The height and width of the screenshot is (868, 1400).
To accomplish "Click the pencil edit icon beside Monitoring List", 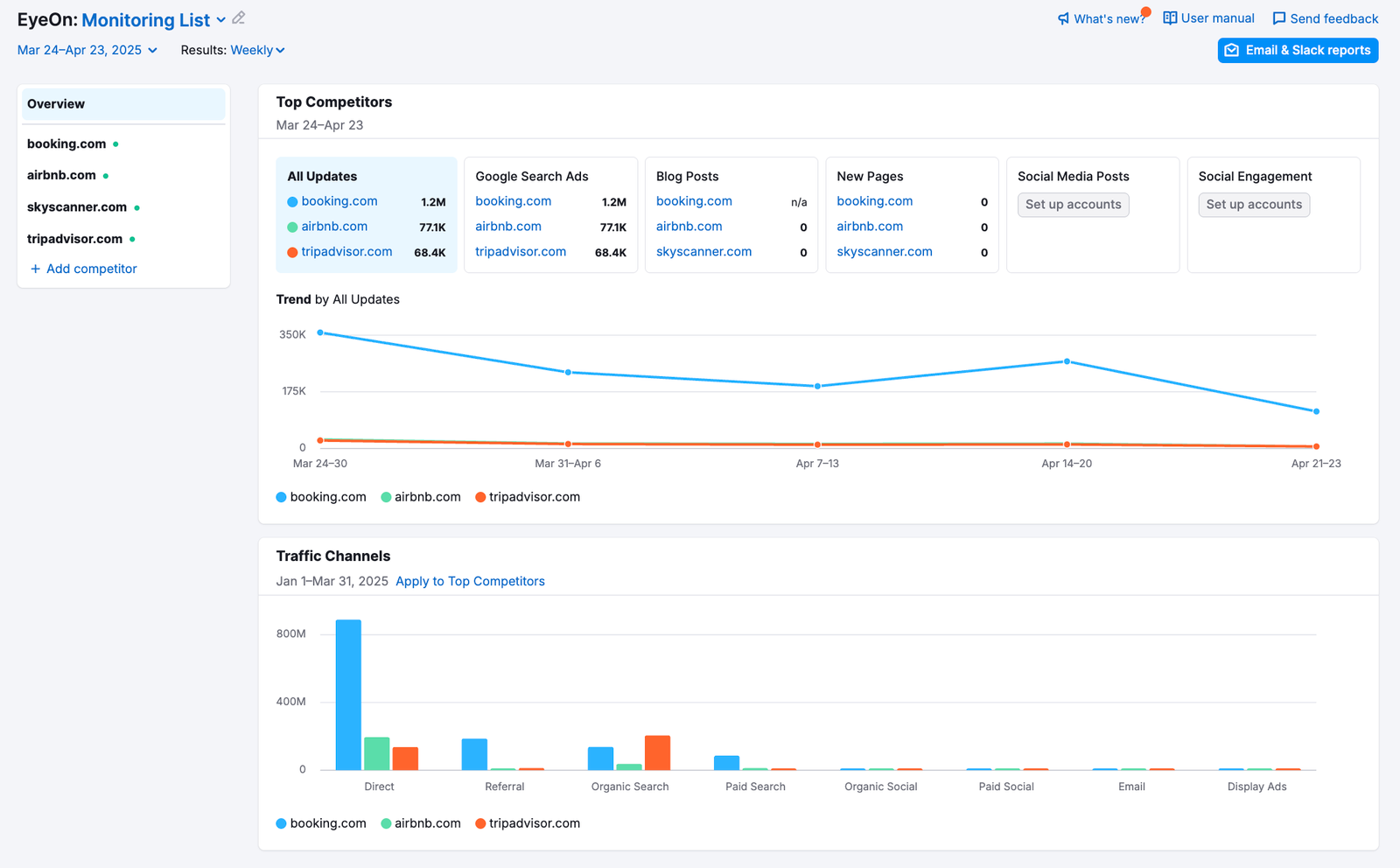I will click(x=239, y=18).
